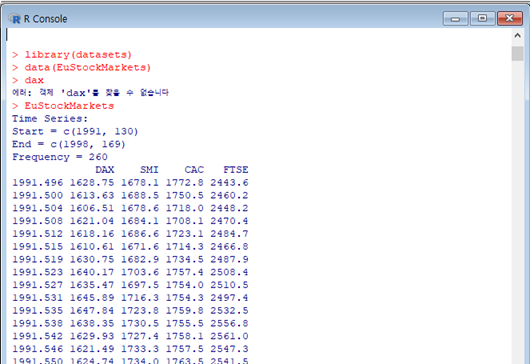
Task: Click the row label 1991.504
Action: click(38, 208)
